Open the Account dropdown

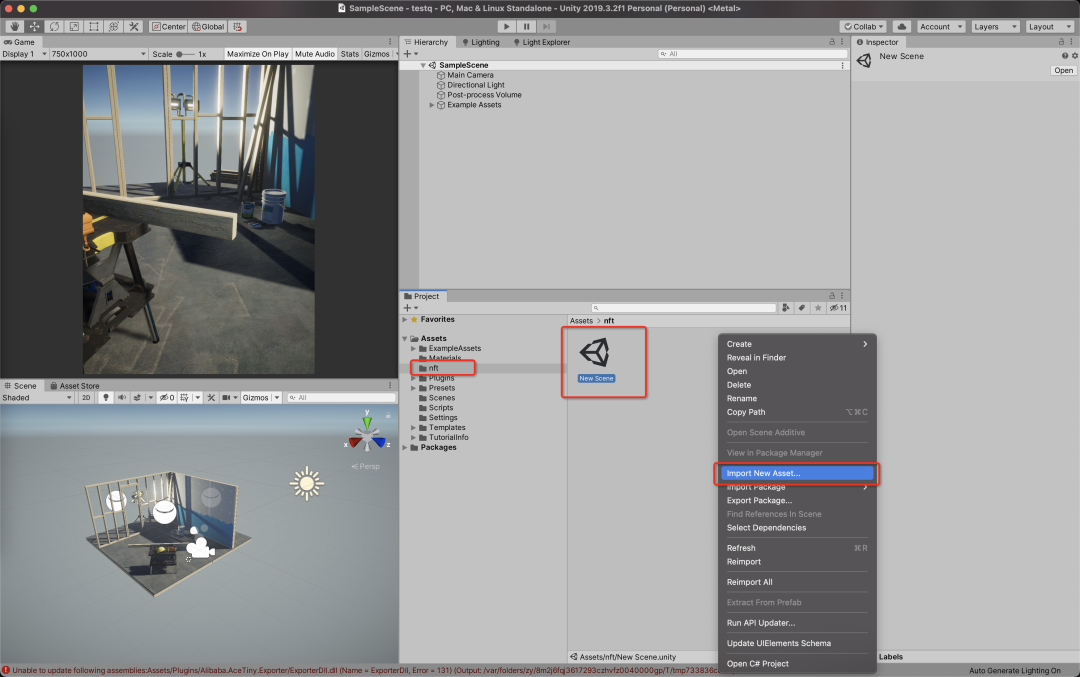pyautogui.click(x=941, y=27)
